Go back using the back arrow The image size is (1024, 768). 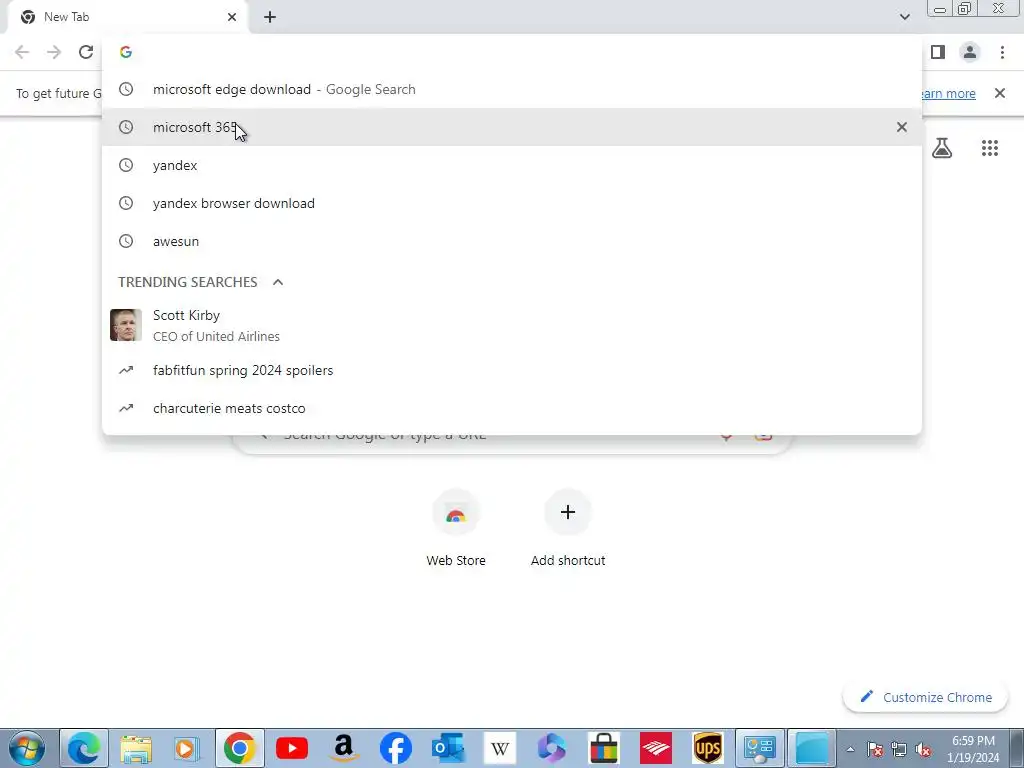[x=22, y=52]
